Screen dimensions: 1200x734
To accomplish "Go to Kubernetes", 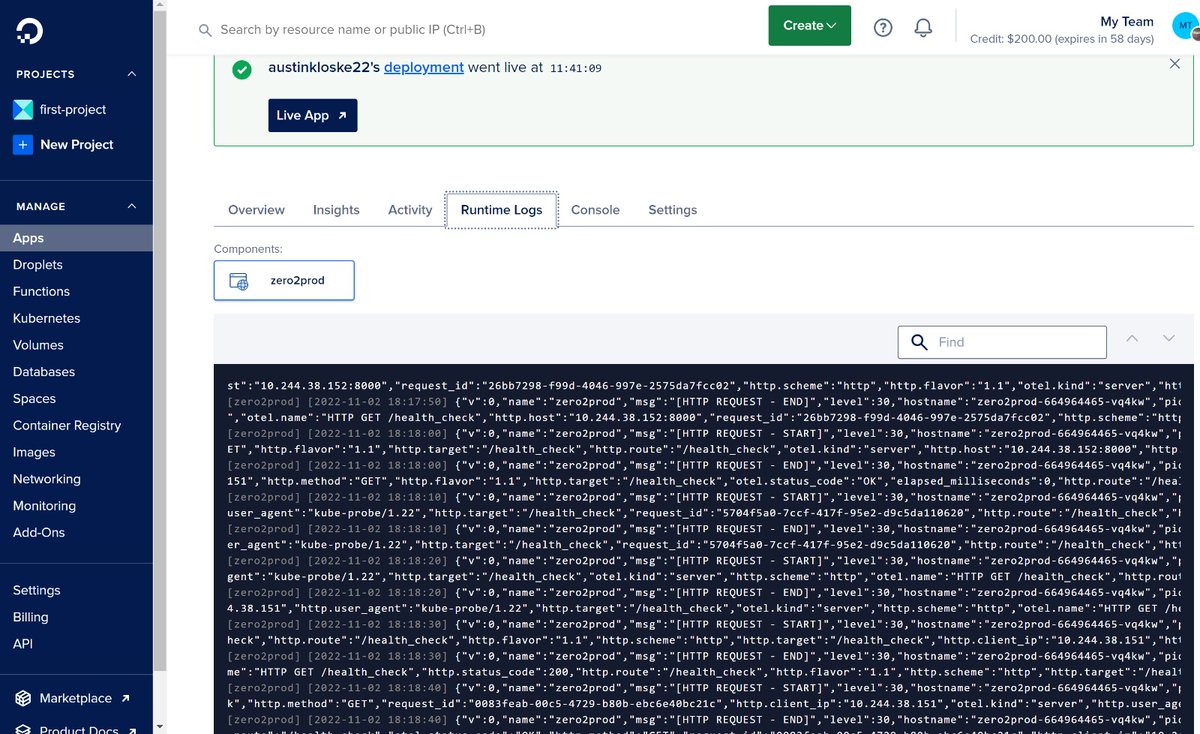I will point(46,318).
